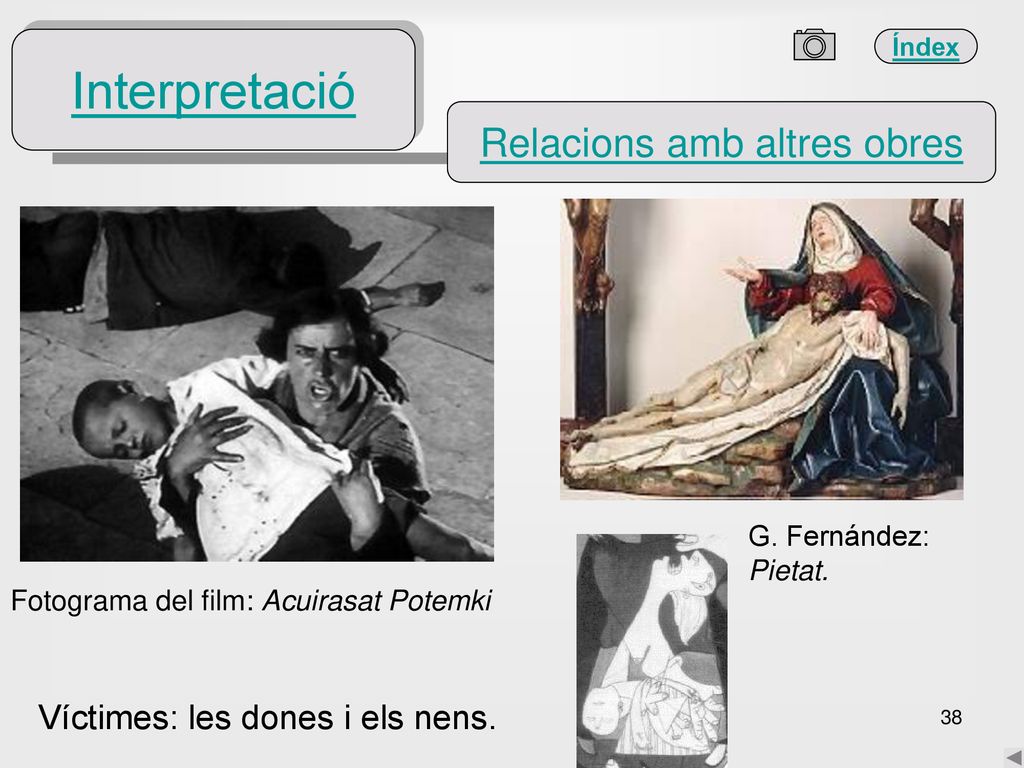Screen dimensions: 1024x768
Task: Select the text 'G. Fernández:'
Action: (x=839, y=537)
